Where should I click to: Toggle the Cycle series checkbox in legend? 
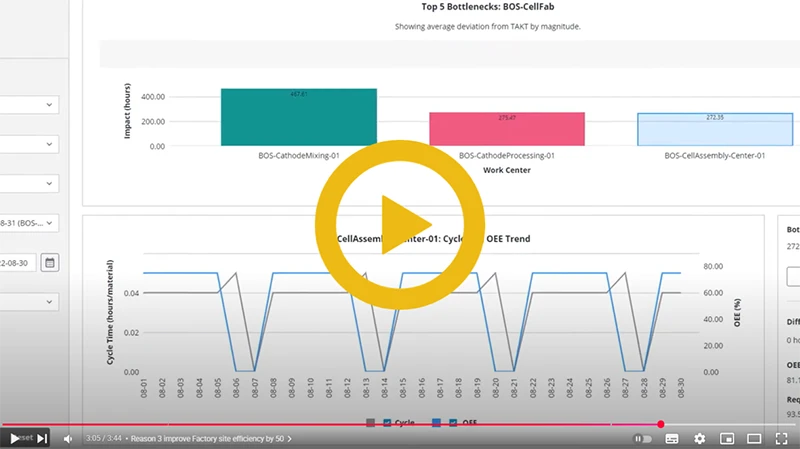tap(387, 422)
